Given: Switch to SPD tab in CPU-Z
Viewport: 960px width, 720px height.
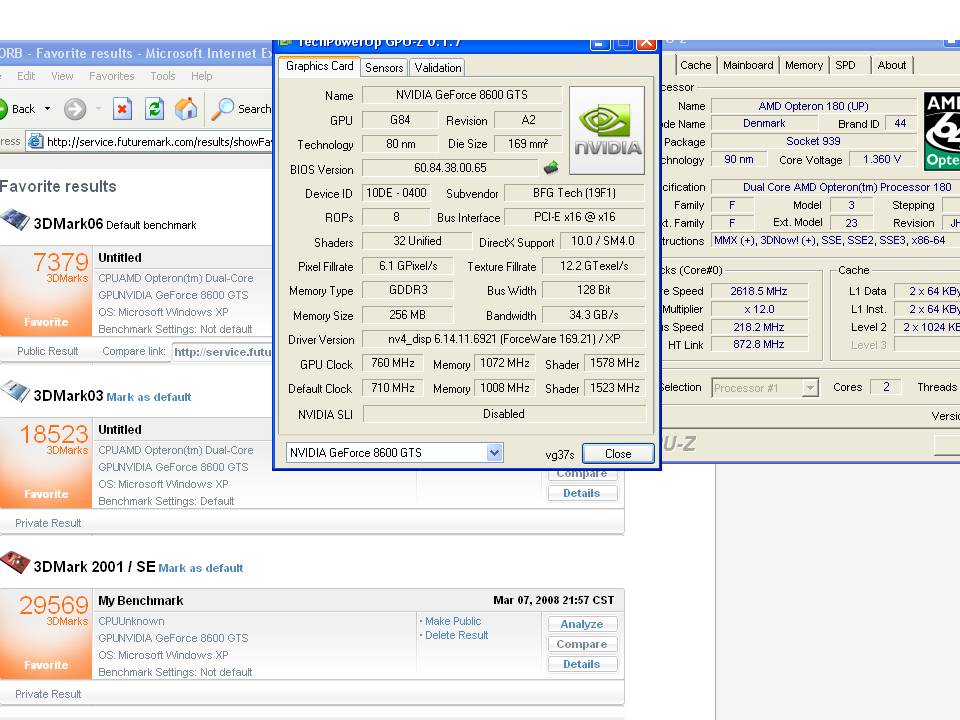Looking at the screenshot, I should (846, 65).
